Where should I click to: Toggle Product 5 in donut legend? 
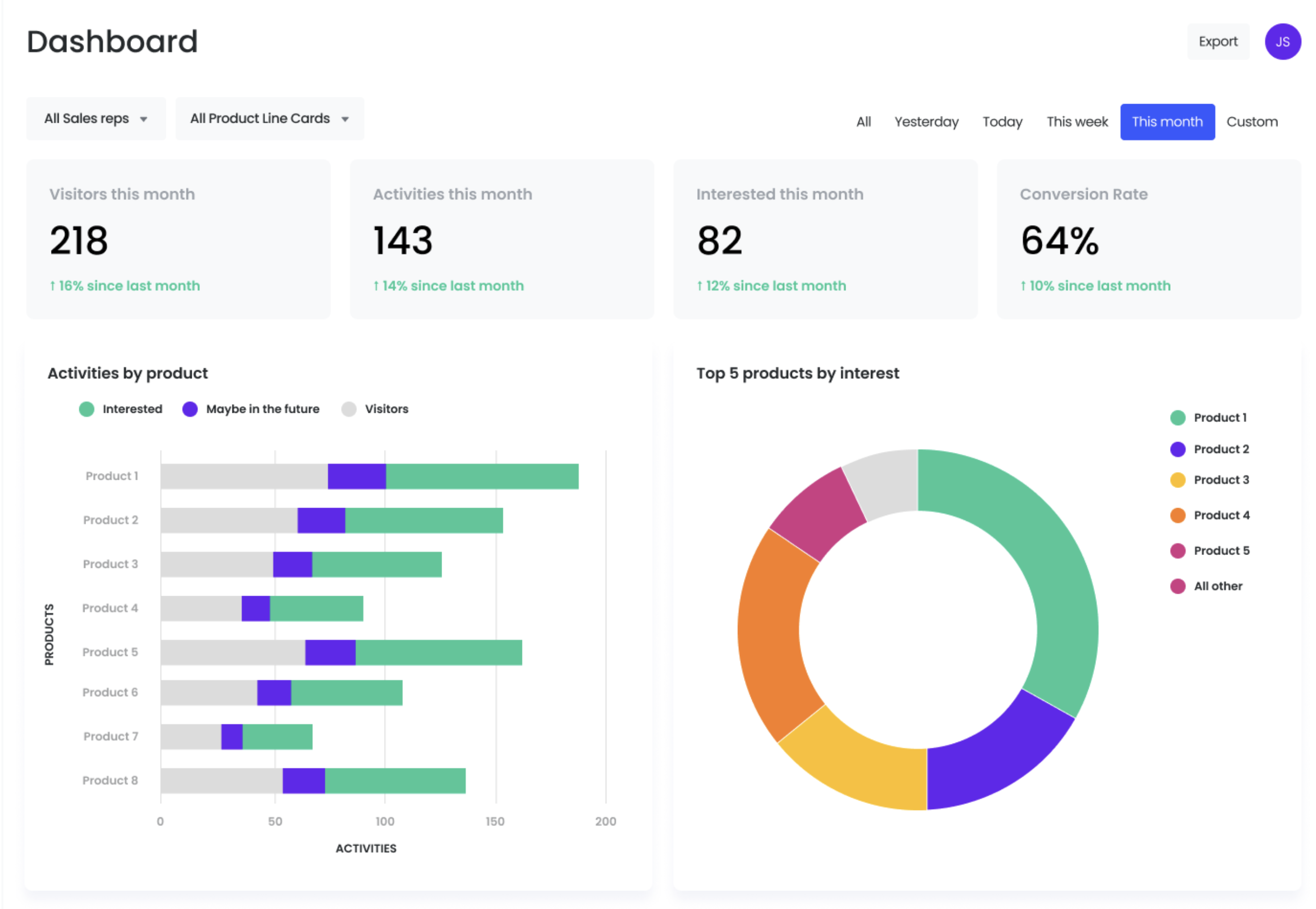point(1209,550)
